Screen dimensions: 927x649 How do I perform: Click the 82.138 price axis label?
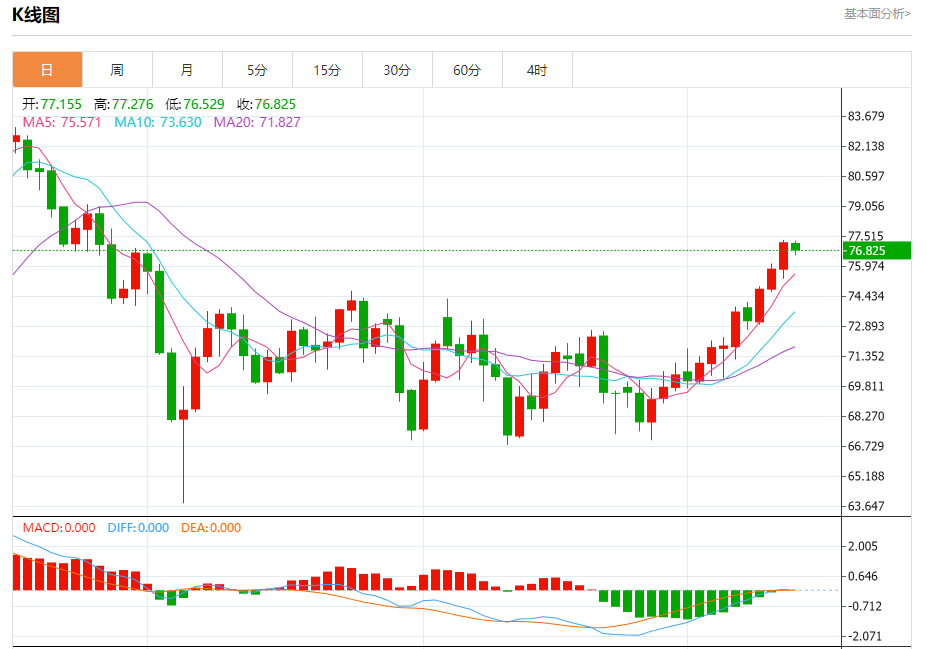[x=866, y=146]
